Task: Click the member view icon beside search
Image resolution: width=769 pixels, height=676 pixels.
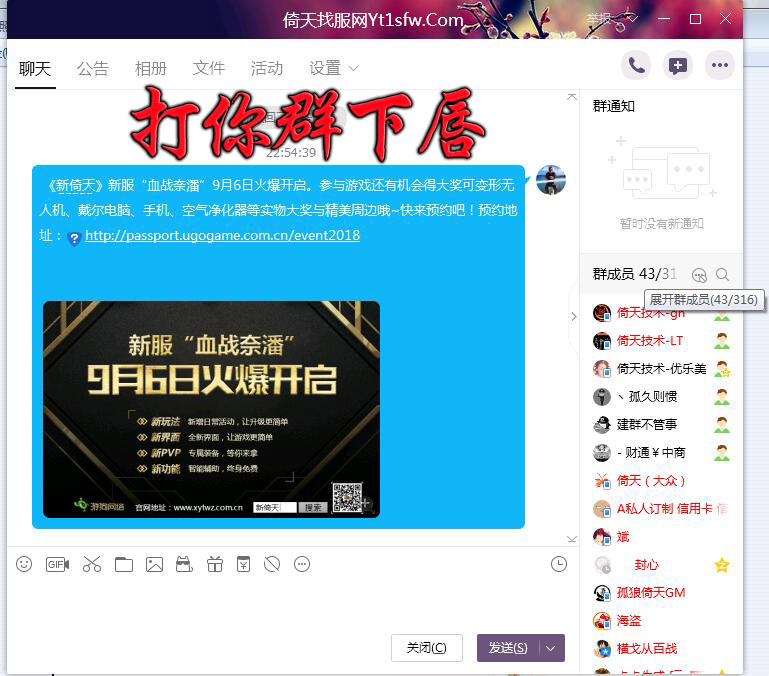Action: [x=699, y=275]
